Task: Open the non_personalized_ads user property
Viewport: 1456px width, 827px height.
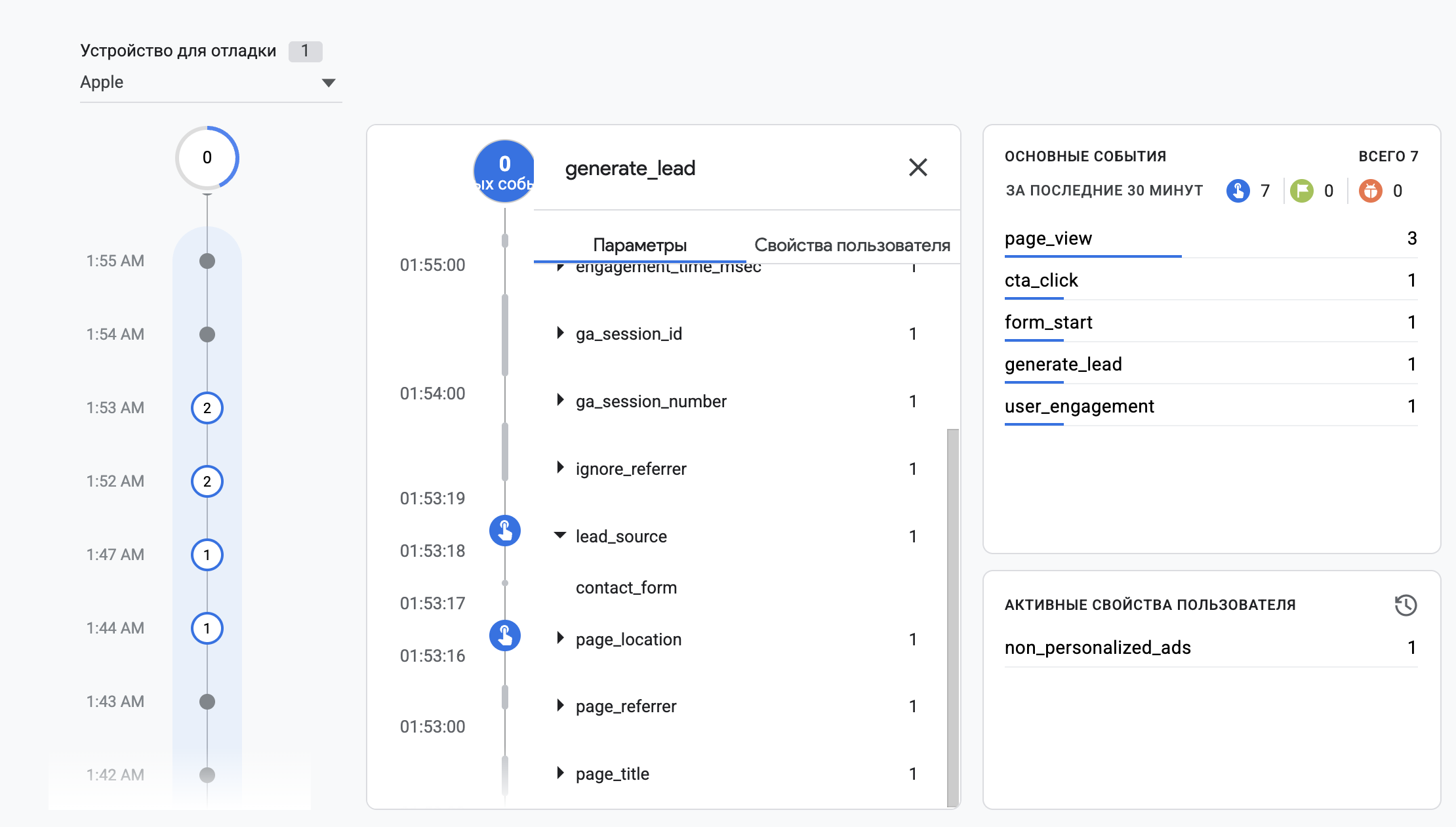Action: click(1211, 648)
